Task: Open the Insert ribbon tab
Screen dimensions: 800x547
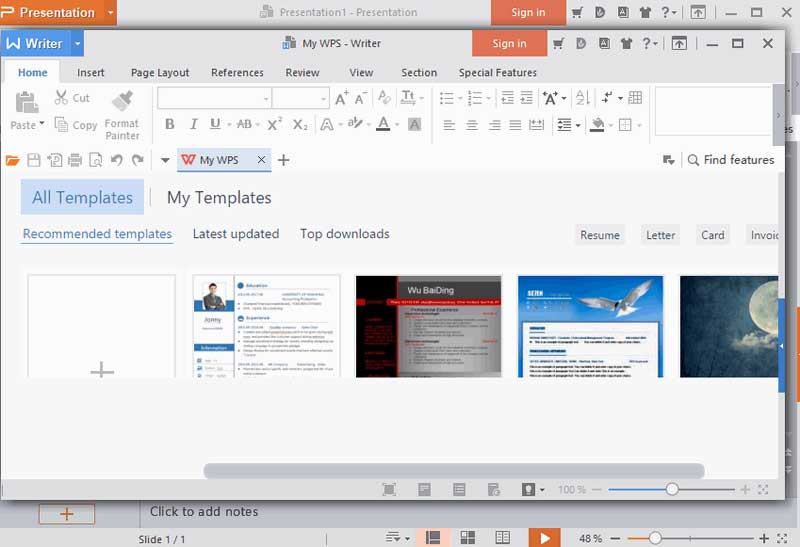Action: coord(91,72)
